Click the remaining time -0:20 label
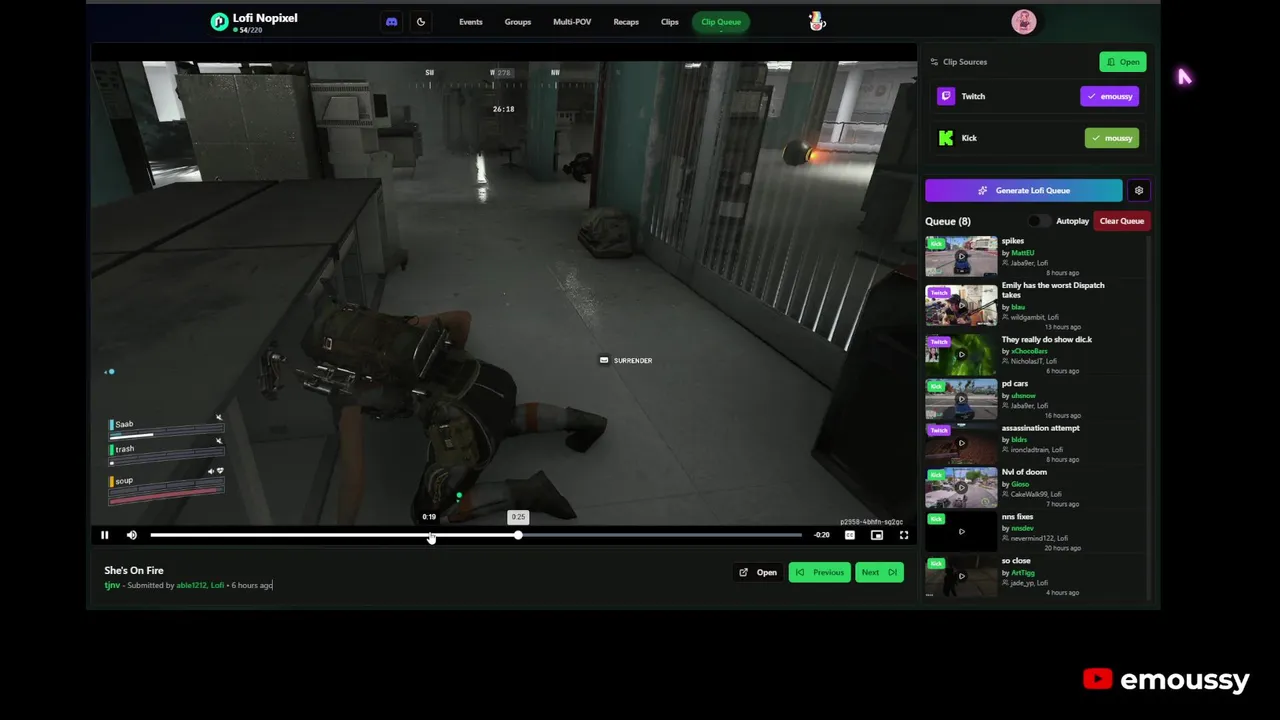Viewport: 1280px width, 720px height. pyautogui.click(x=821, y=535)
